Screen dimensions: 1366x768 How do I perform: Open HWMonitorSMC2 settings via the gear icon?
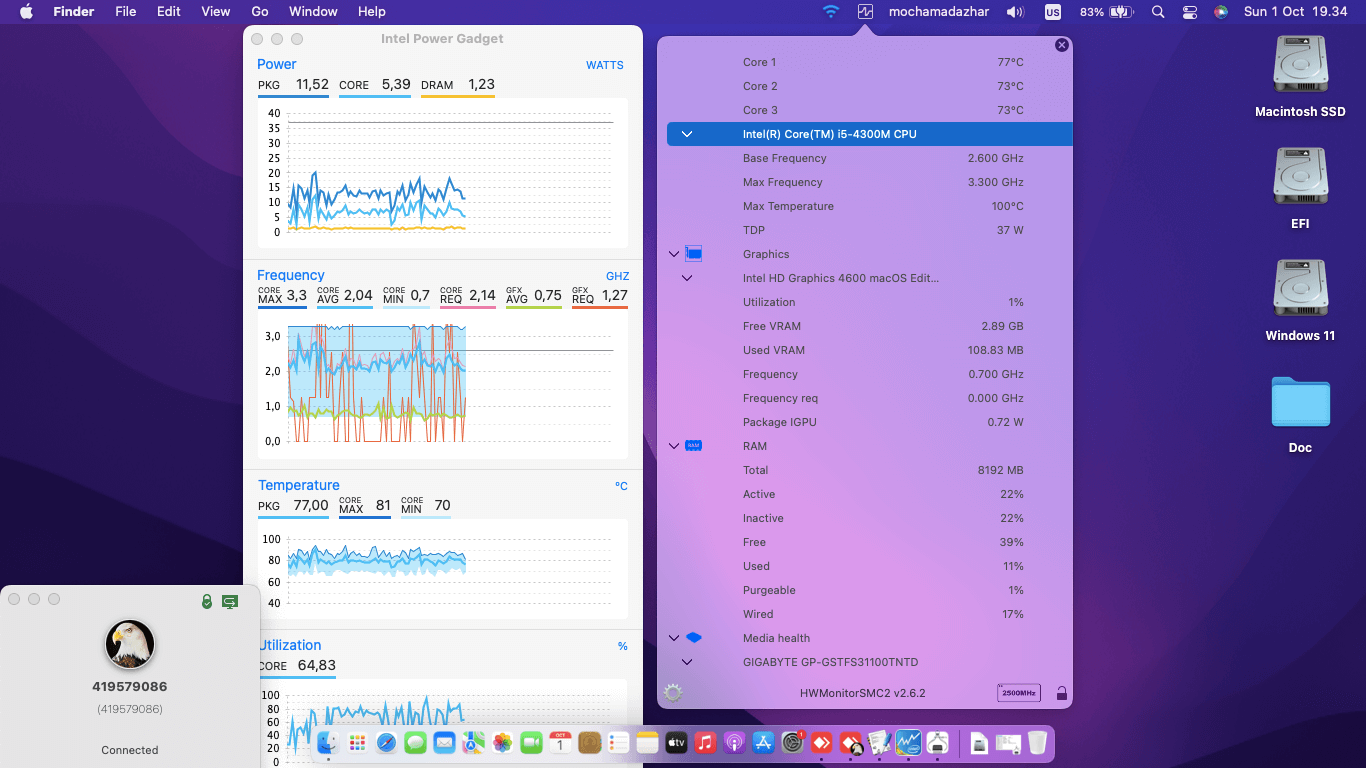coord(672,692)
